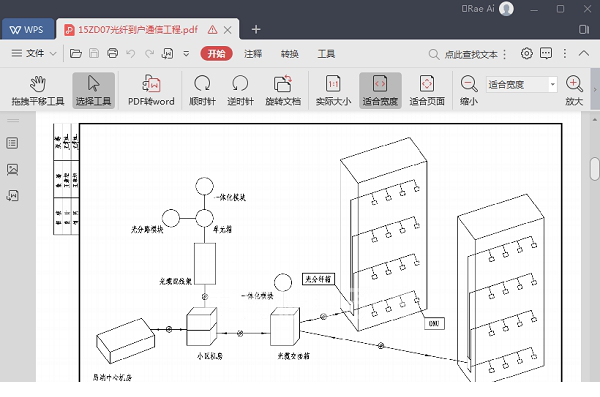Click the sidebar collapse handle lines
Screen dimensions: 600x397
coord(13,120)
